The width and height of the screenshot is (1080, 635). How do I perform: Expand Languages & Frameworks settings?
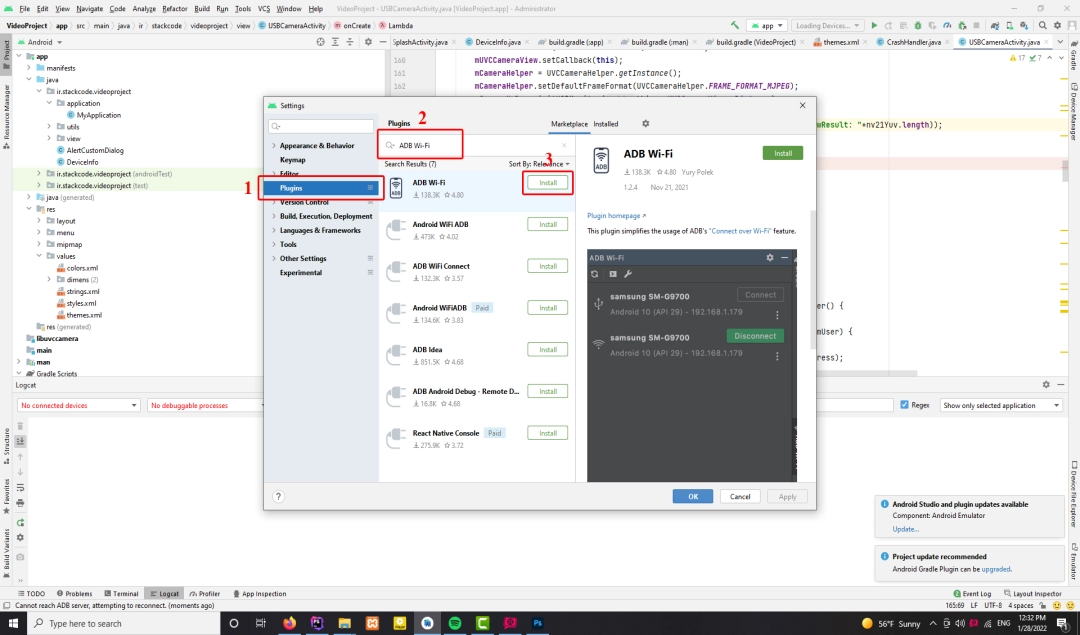click(x=273, y=231)
